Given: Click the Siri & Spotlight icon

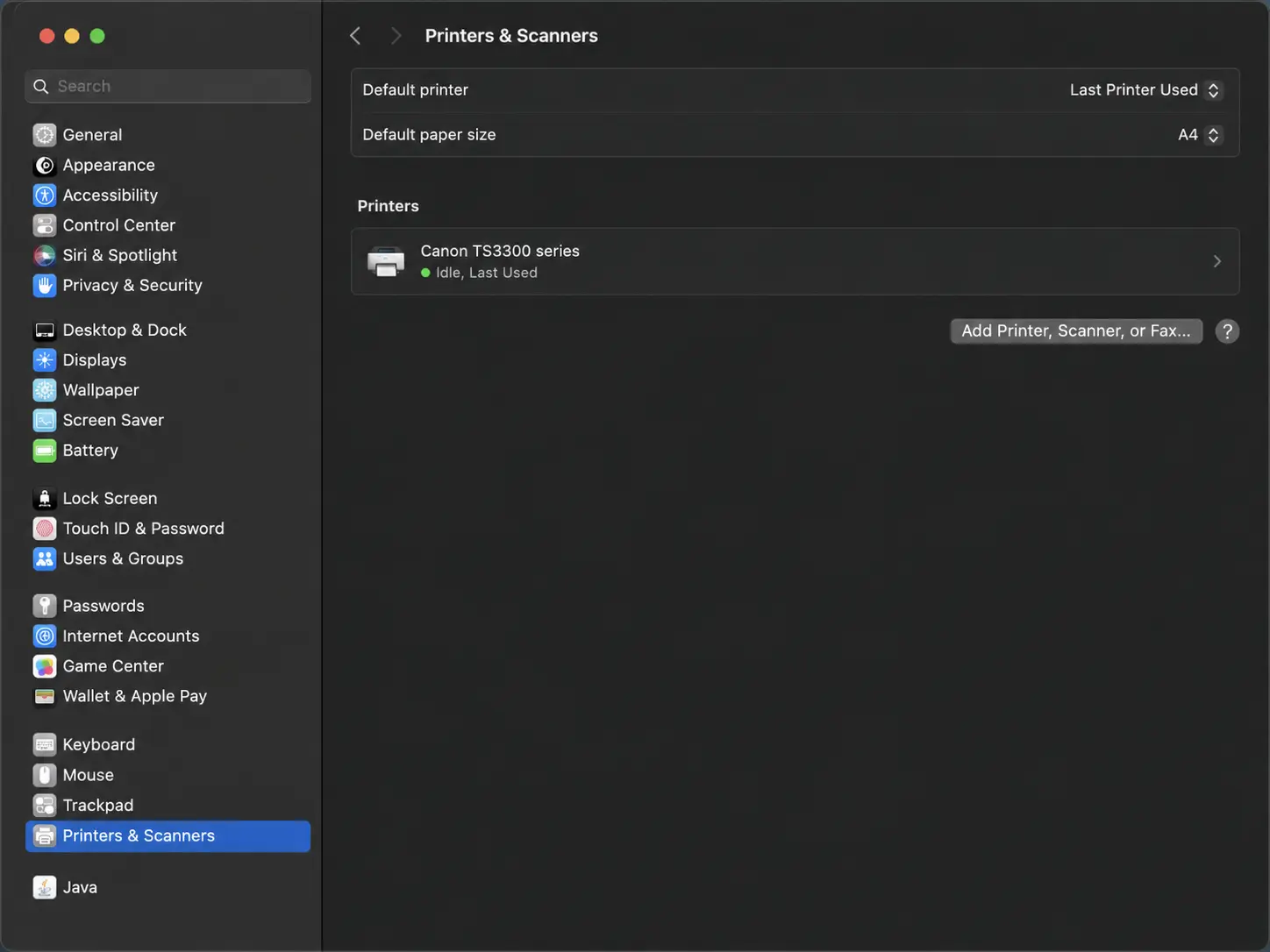Looking at the screenshot, I should tap(45, 255).
